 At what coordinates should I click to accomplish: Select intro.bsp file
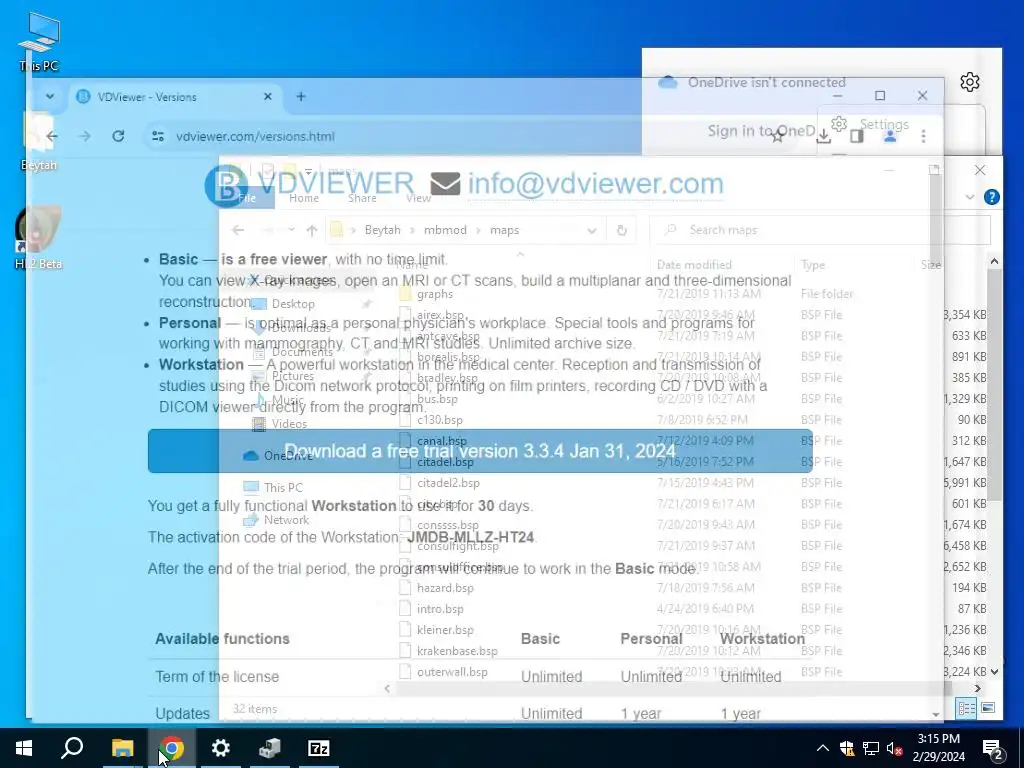point(440,609)
